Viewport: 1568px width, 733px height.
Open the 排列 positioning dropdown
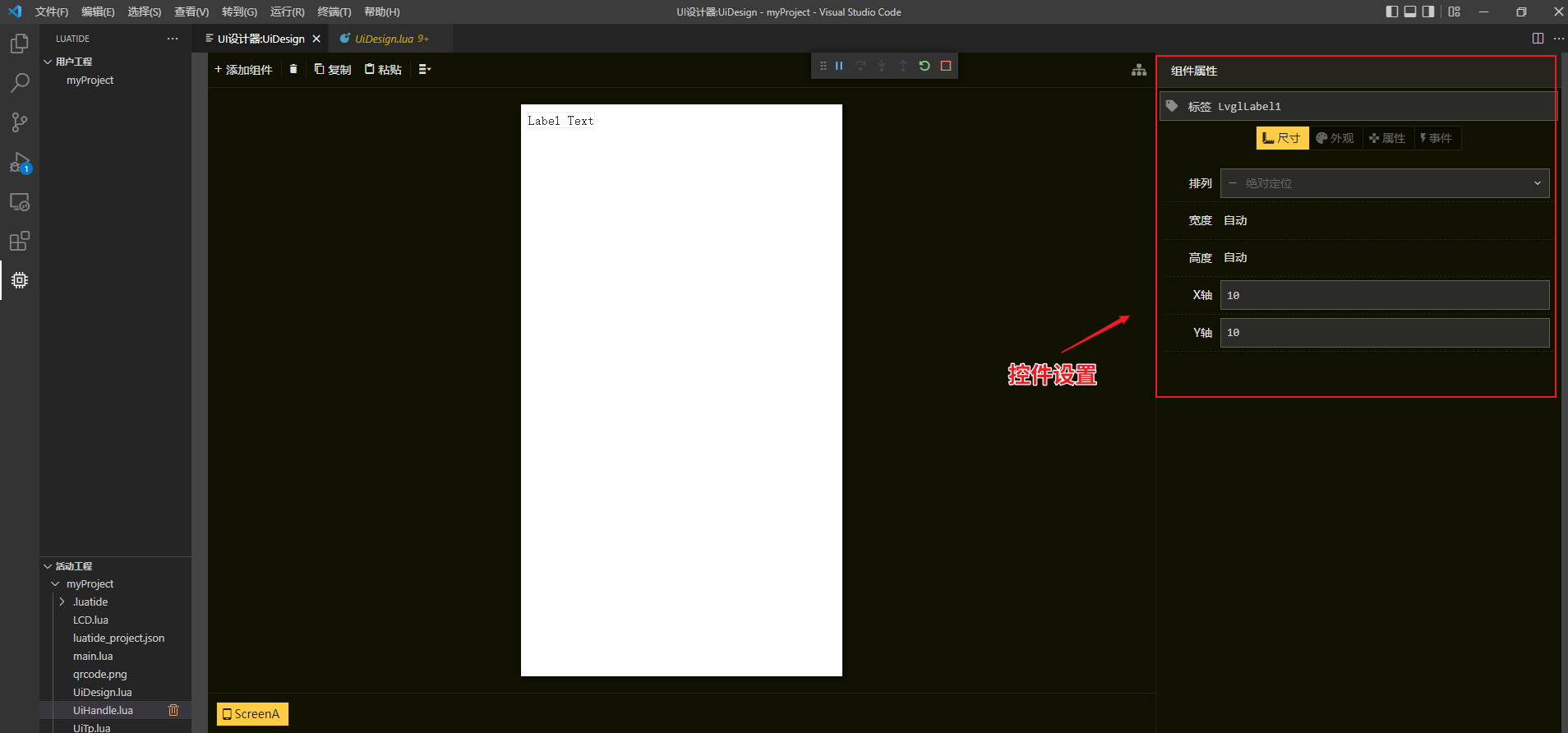[1384, 183]
